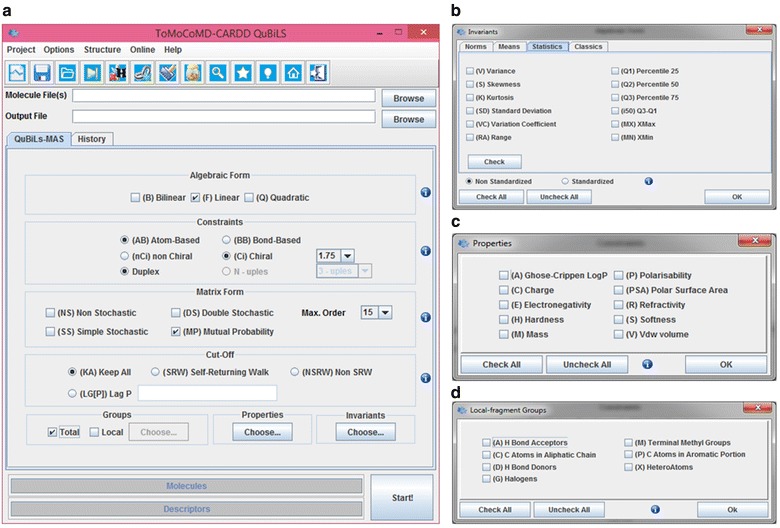Switch to Norms tab in Invariants
The image size is (780, 528).
tap(476, 46)
